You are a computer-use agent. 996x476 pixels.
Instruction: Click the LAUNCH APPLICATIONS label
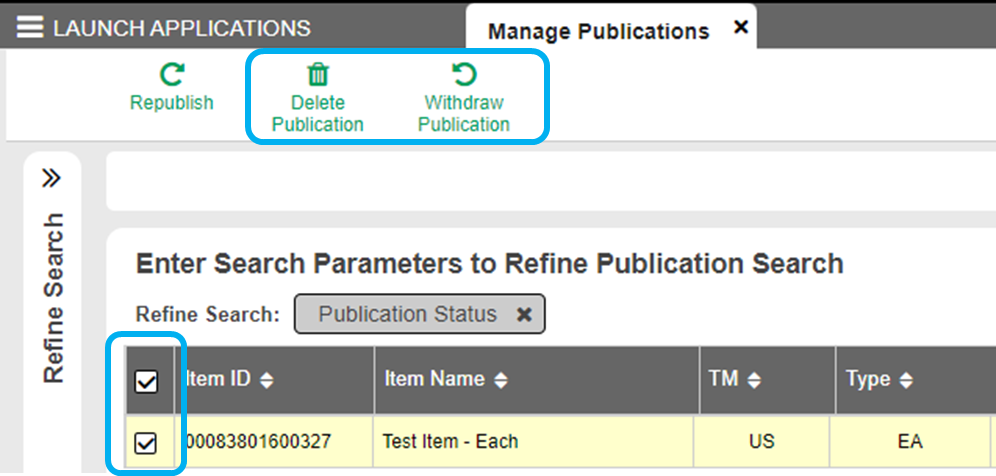coord(182,29)
